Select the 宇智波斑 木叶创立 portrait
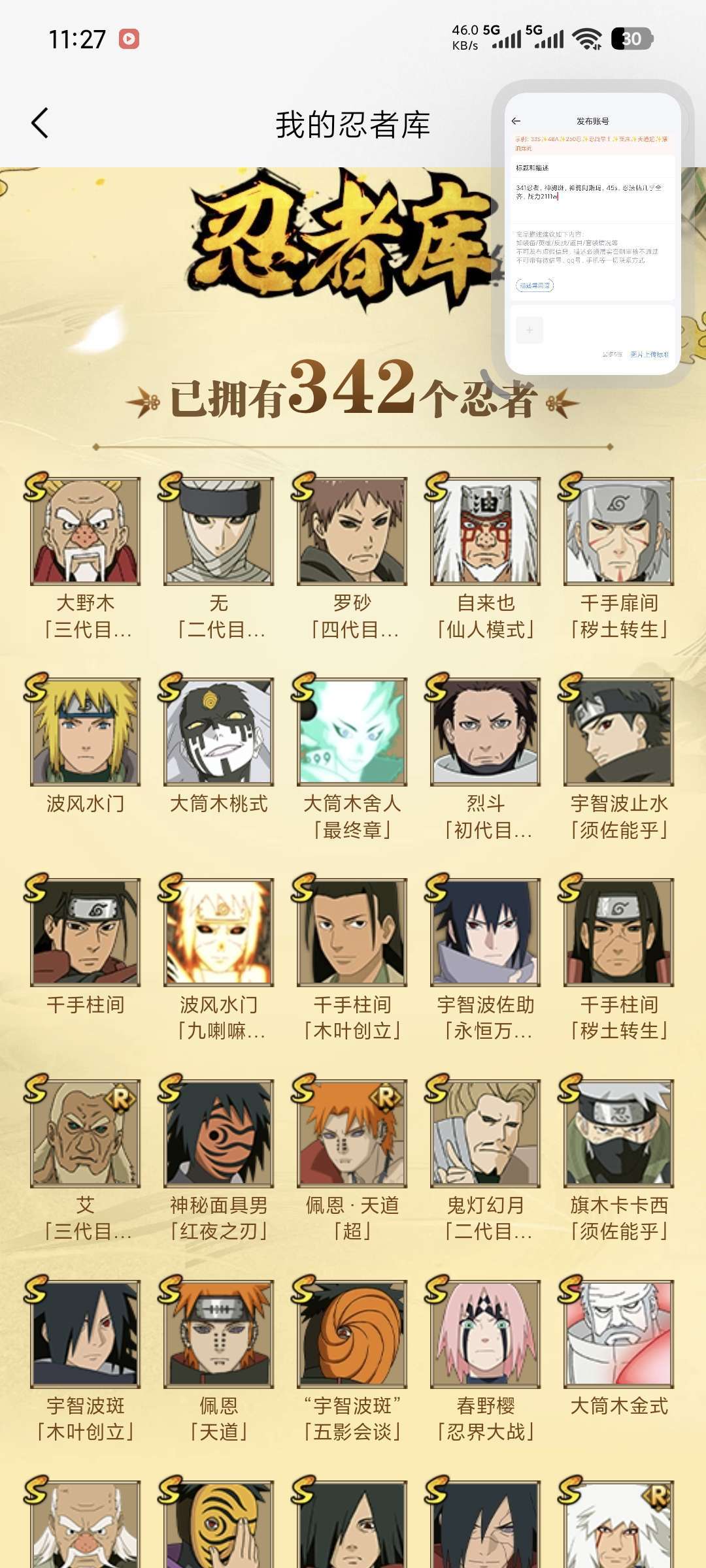Viewport: 706px width, 1568px height. 85,1334
